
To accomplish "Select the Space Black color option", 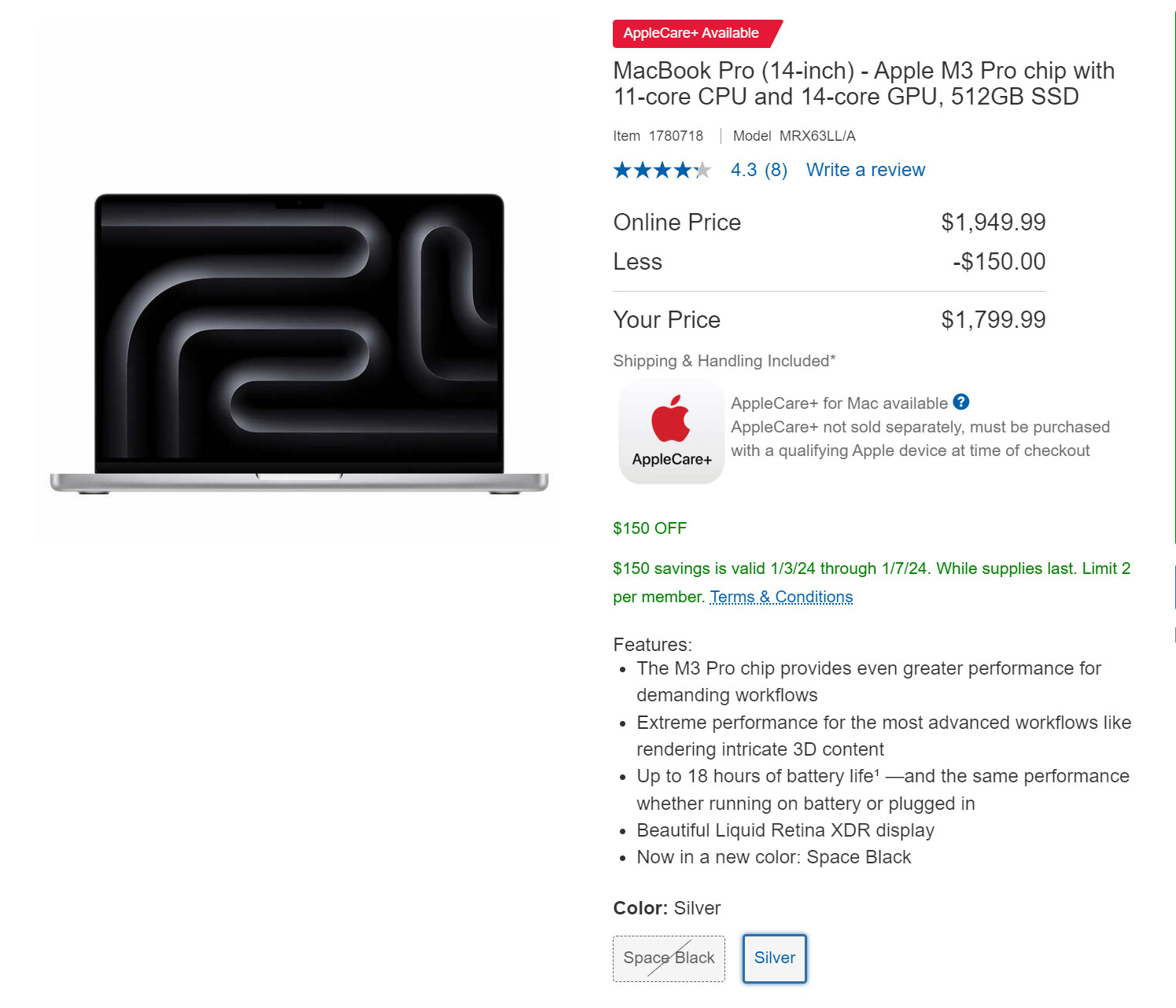I will tap(669, 958).
